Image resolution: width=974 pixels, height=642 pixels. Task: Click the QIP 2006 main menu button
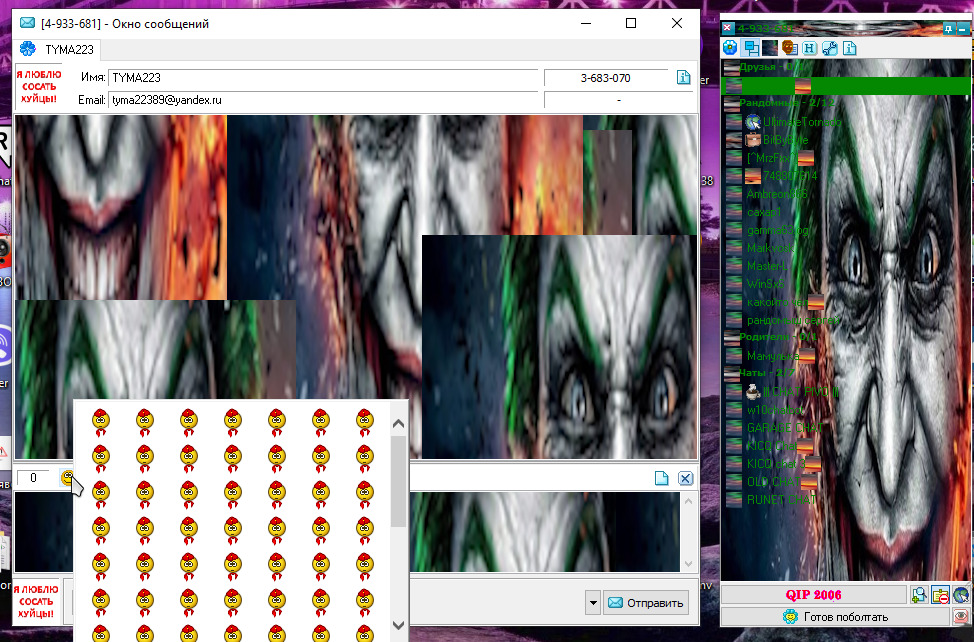coord(814,595)
